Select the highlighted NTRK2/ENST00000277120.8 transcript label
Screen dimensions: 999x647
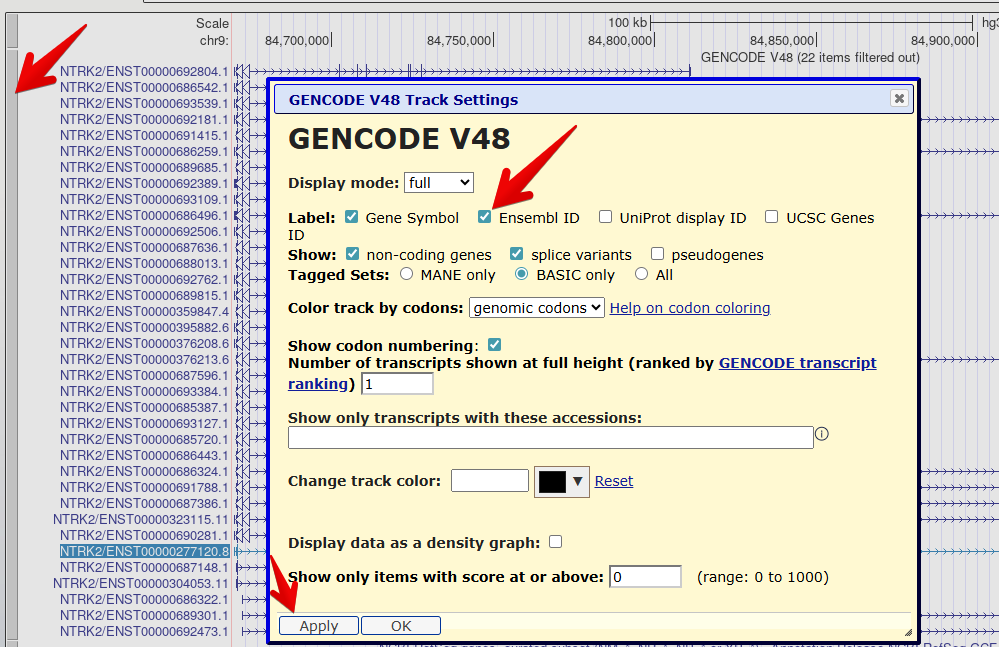click(x=144, y=551)
